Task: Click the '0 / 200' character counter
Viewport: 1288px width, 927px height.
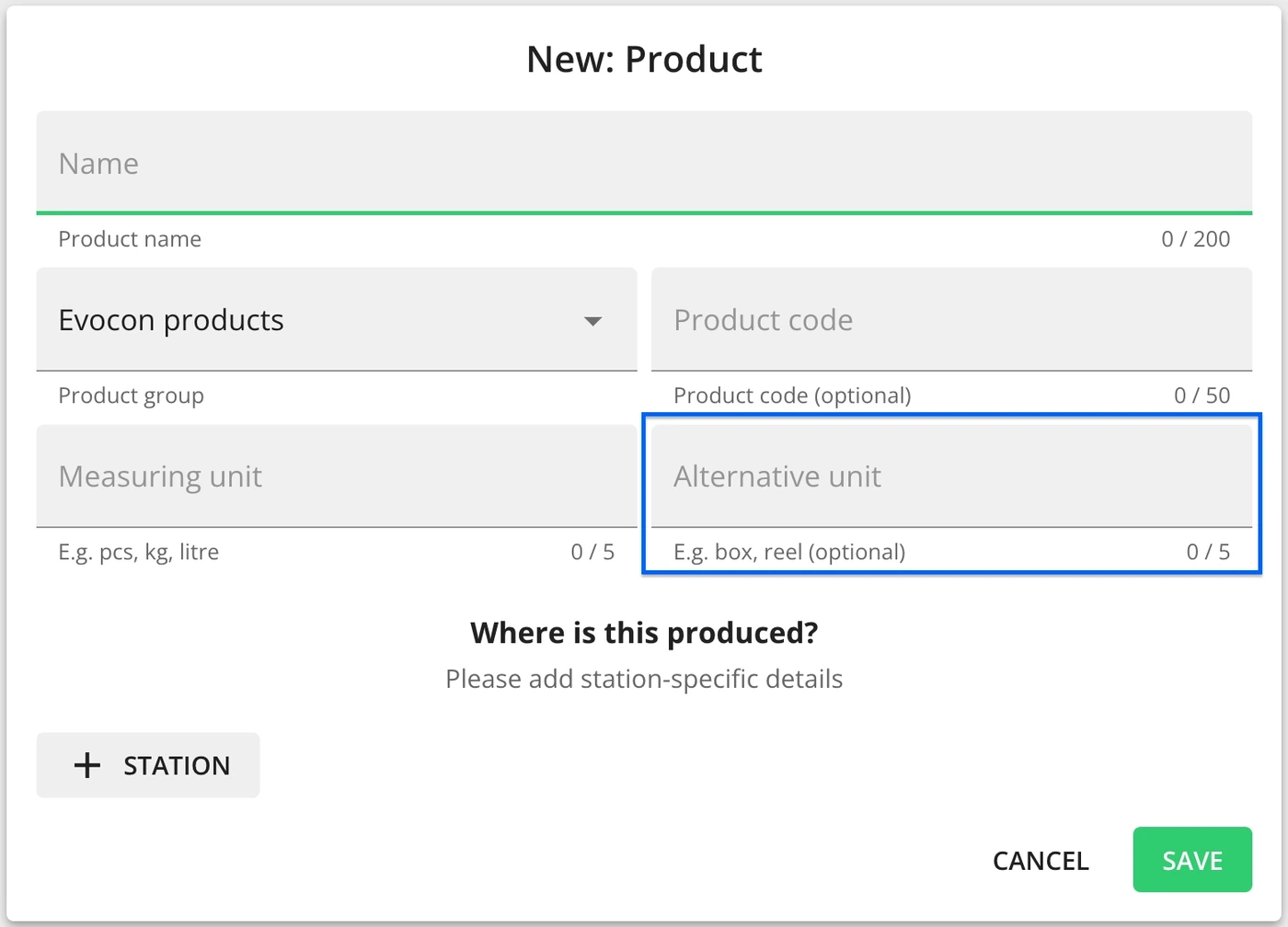Action: click(1195, 239)
